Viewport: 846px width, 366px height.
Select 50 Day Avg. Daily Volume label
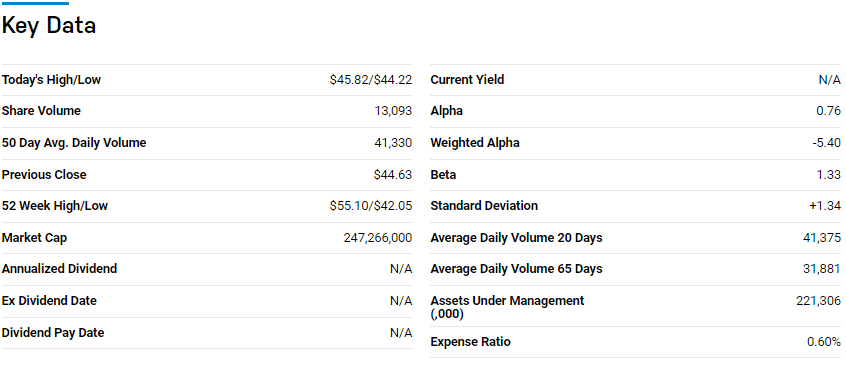74,143
